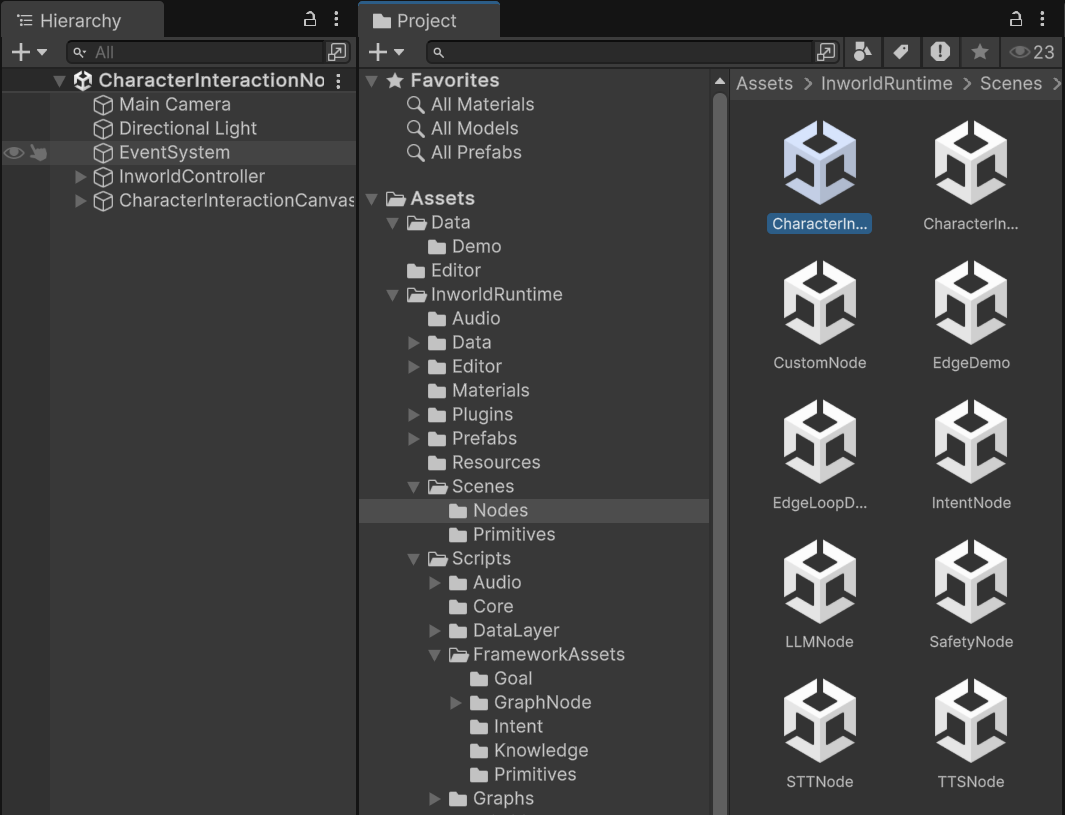
Task: Toggle the Project panel lock
Action: pos(1015,19)
